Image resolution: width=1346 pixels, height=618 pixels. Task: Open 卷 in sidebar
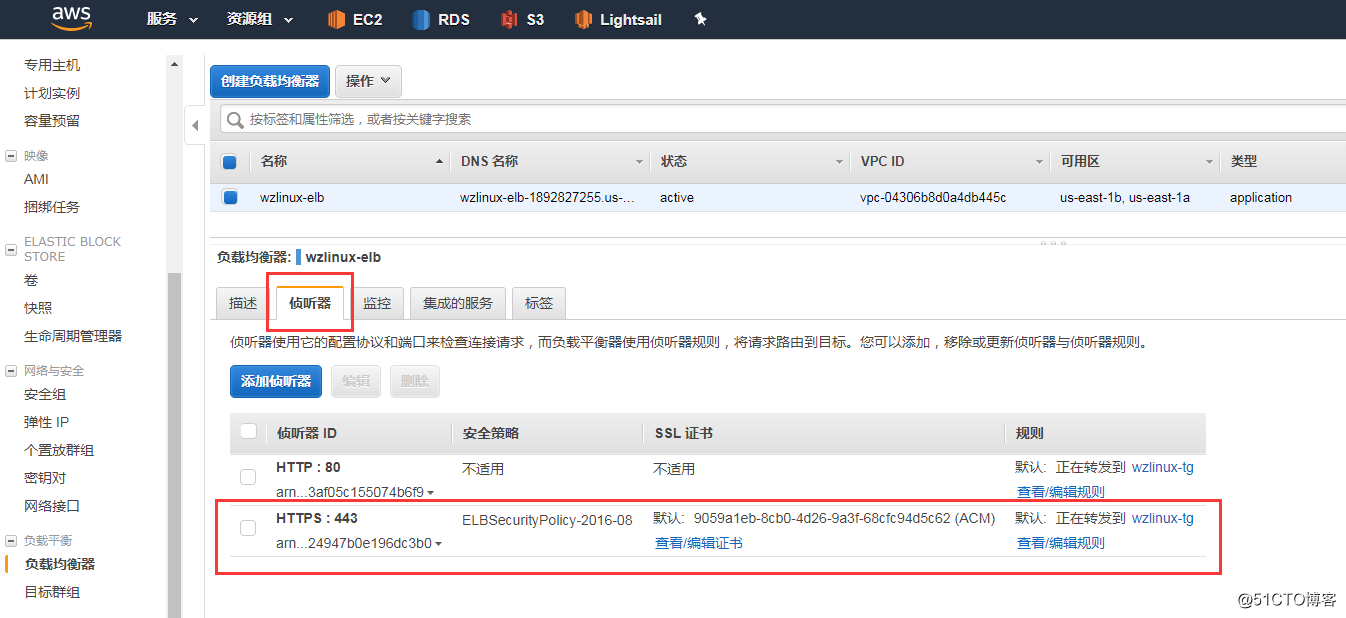31,280
